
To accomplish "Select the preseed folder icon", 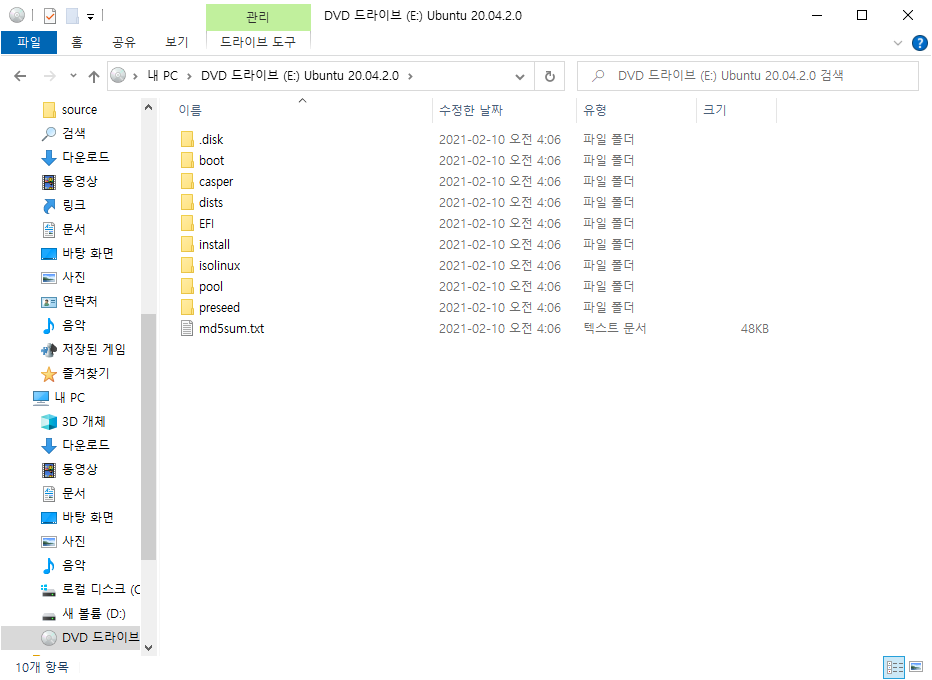I will coord(187,307).
